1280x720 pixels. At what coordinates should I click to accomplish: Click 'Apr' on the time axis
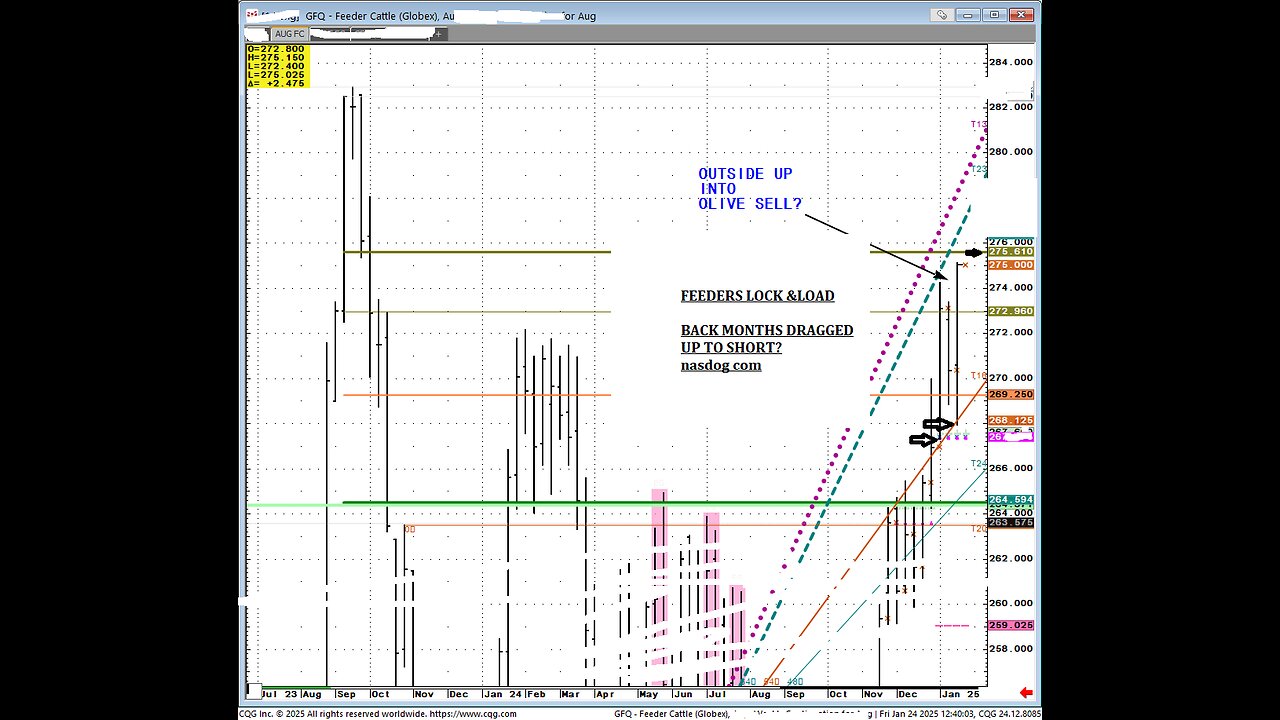tap(604, 693)
